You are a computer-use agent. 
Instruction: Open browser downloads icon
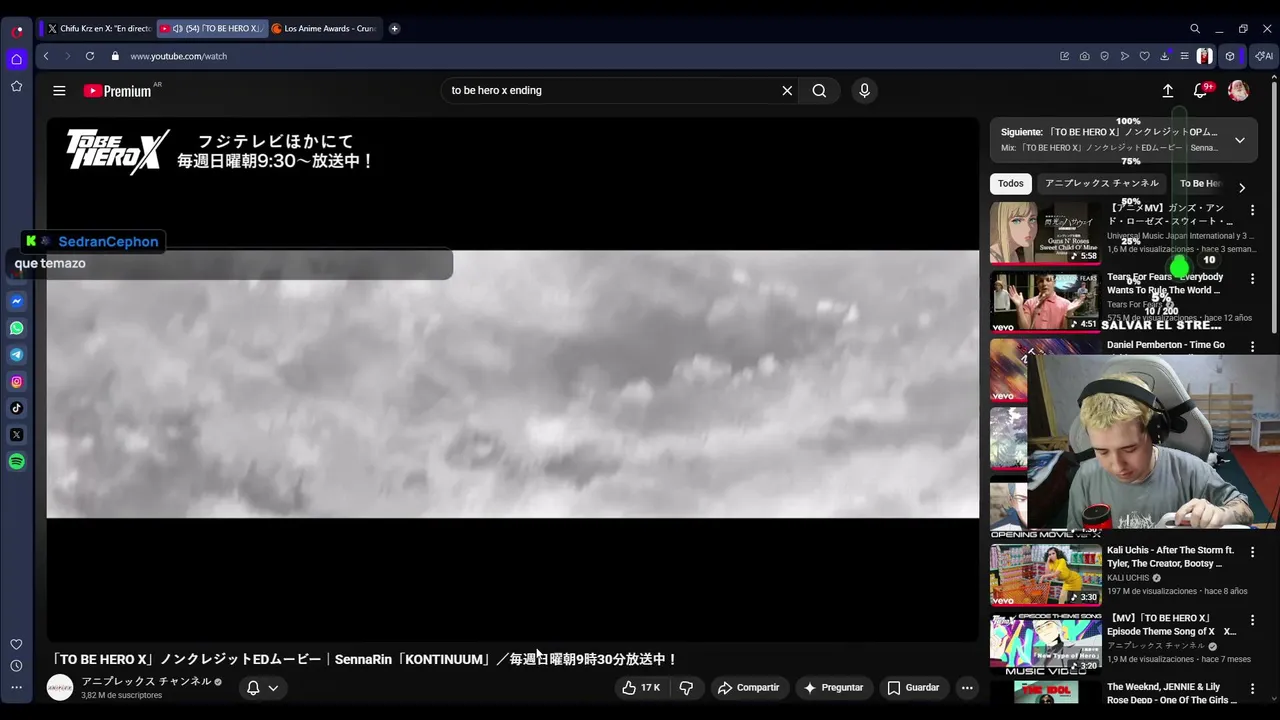[1165, 56]
